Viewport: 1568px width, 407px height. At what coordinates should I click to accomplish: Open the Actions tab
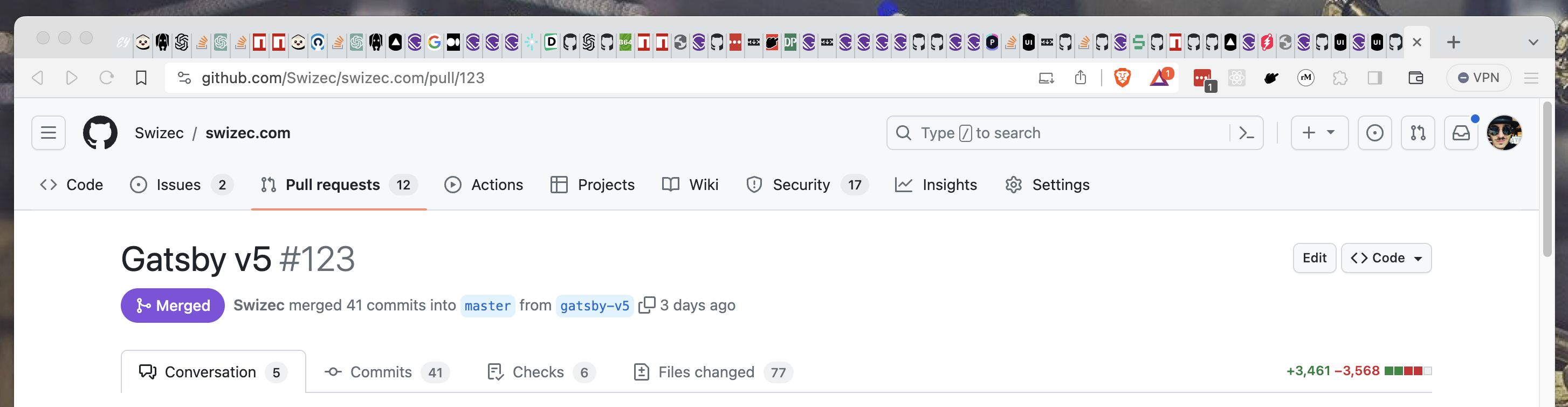click(x=484, y=185)
